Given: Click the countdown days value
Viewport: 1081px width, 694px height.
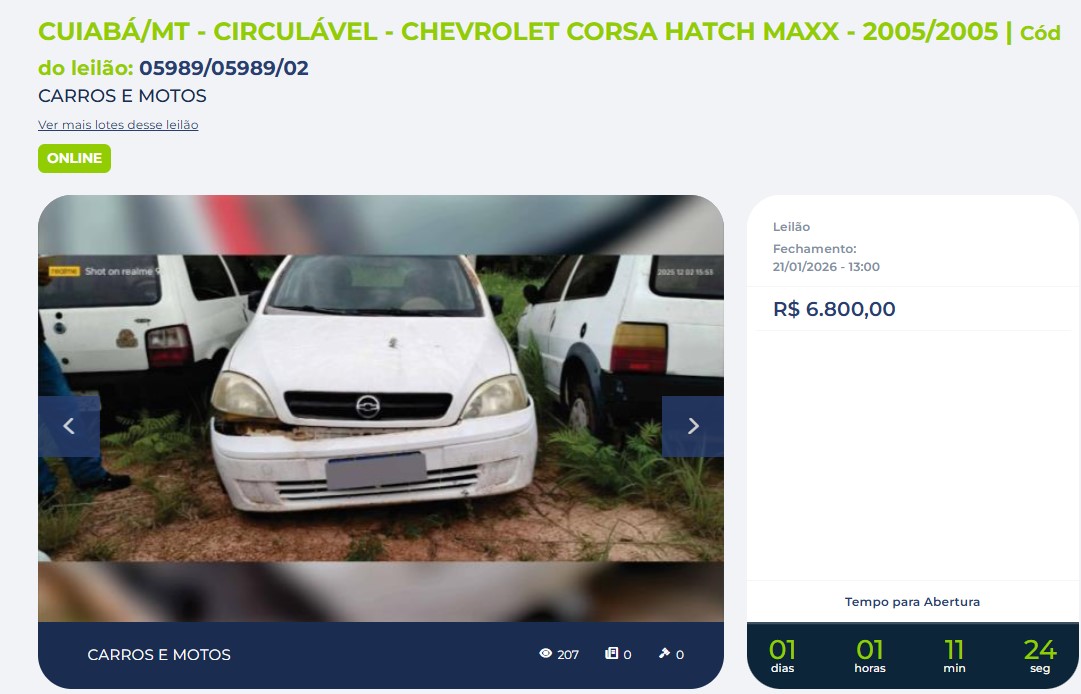Looking at the screenshot, I should tap(782, 650).
